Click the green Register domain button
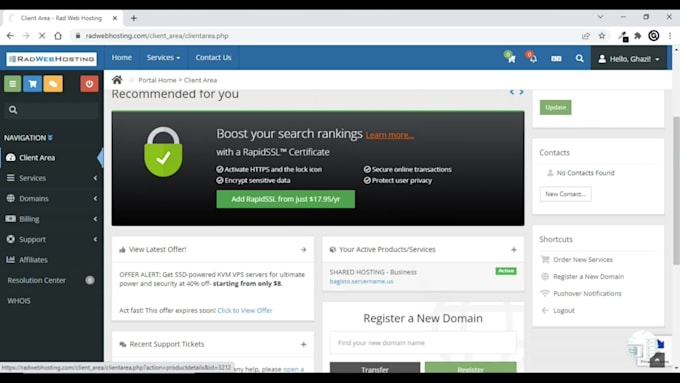Viewport: 680px width, 383px height. (471, 368)
